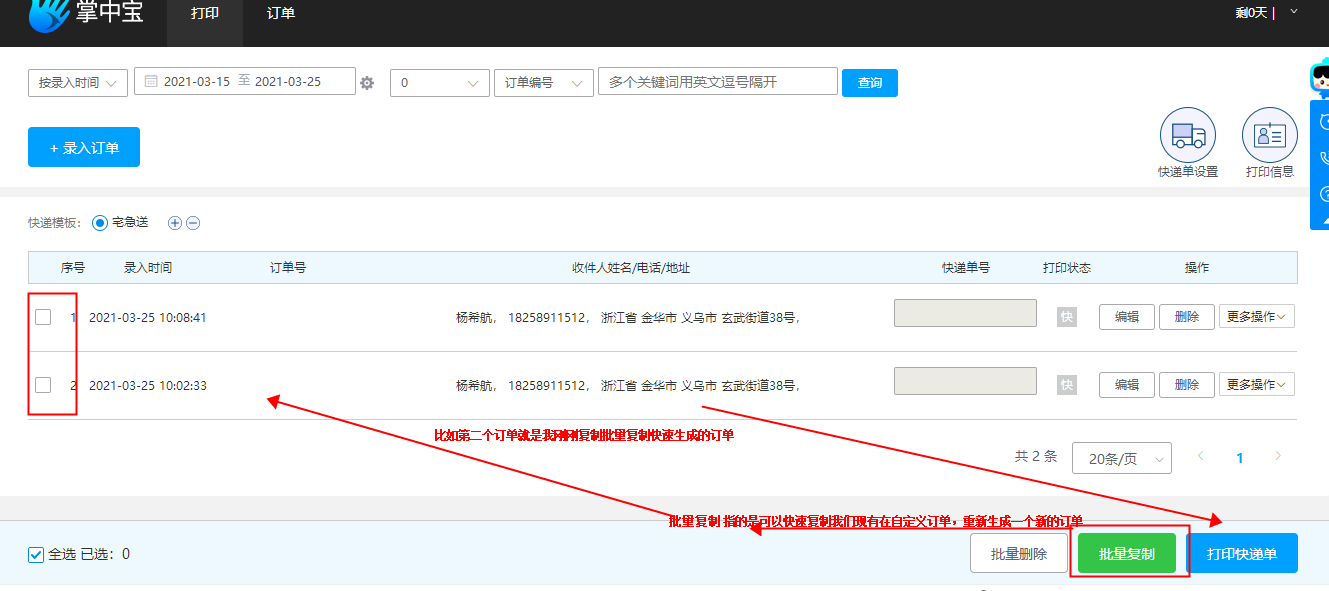Click the calendar icon in the date field
Viewport: 1329px width, 591px height.
(151, 81)
